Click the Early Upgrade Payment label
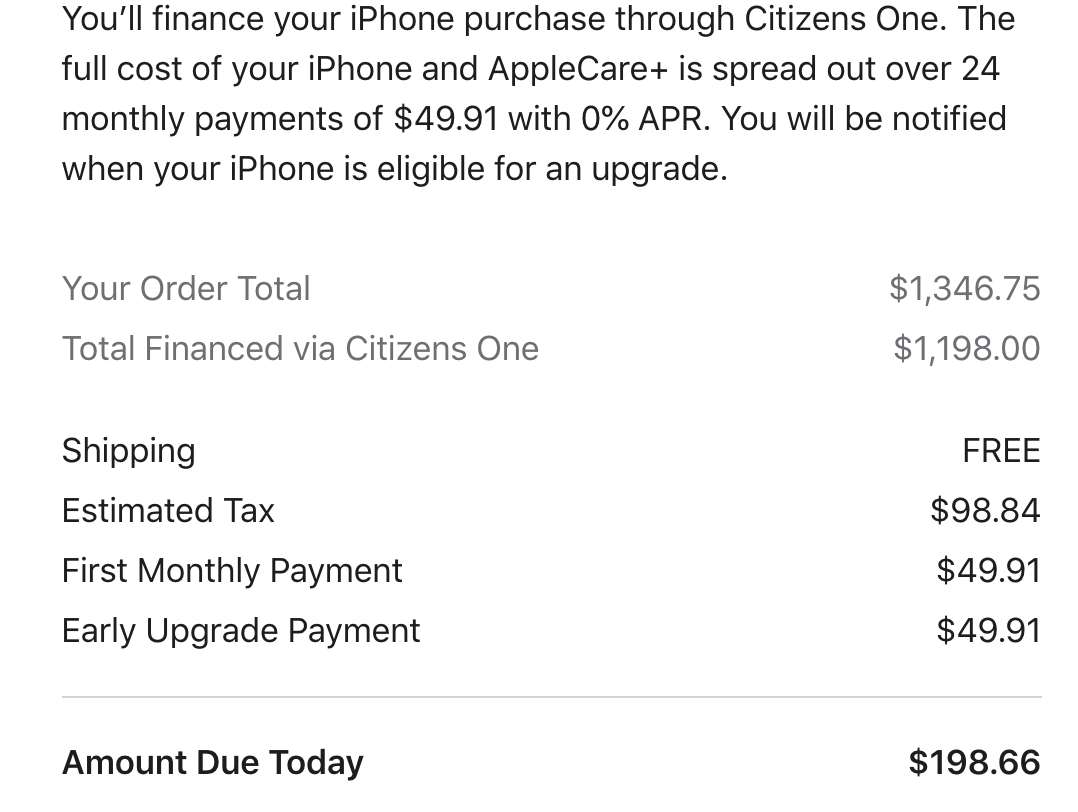 pos(241,632)
